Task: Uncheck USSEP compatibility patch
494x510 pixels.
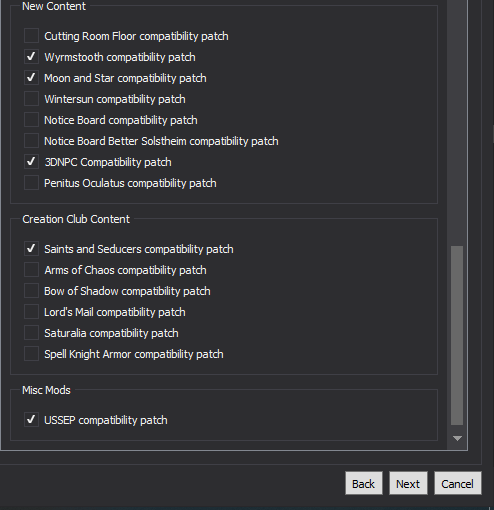Action: coord(31,420)
